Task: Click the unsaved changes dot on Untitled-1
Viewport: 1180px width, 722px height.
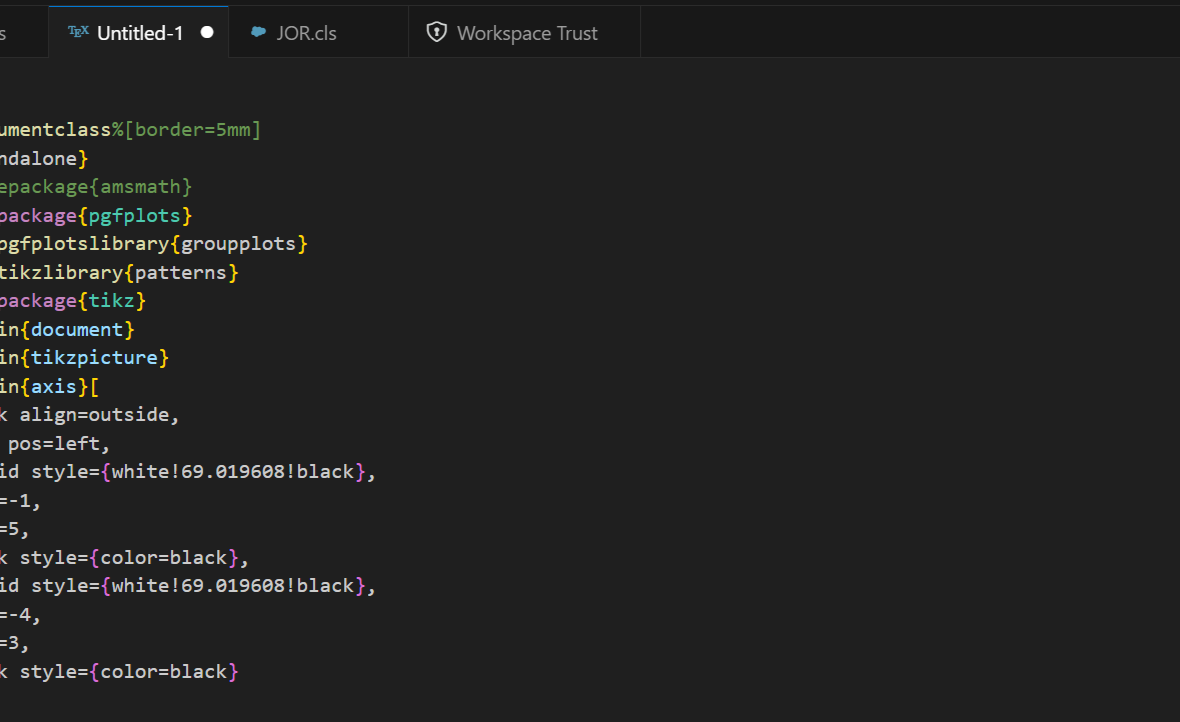Action: (x=207, y=32)
